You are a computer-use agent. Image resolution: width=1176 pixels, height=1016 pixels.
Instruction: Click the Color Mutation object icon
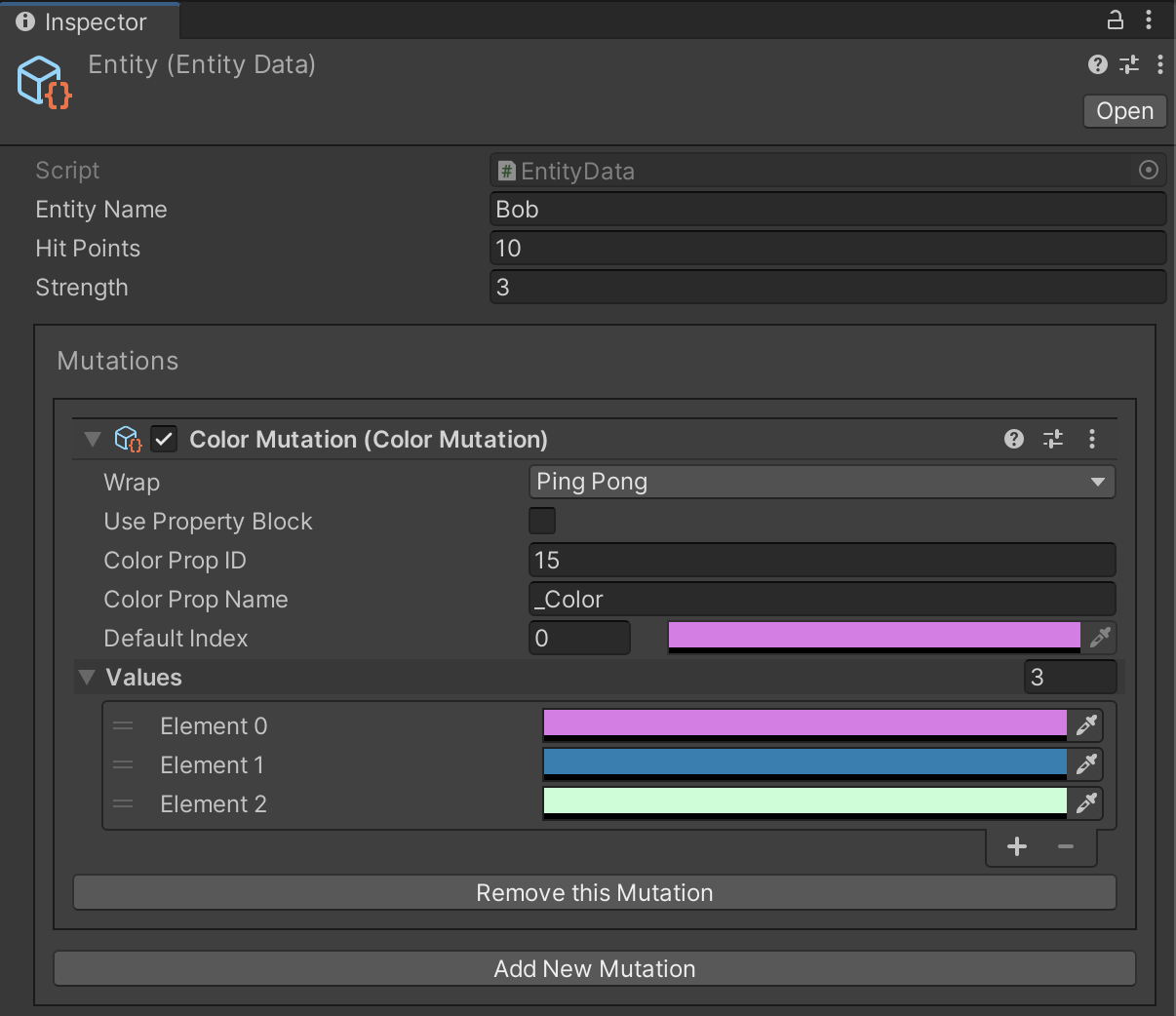coord(128,439)
